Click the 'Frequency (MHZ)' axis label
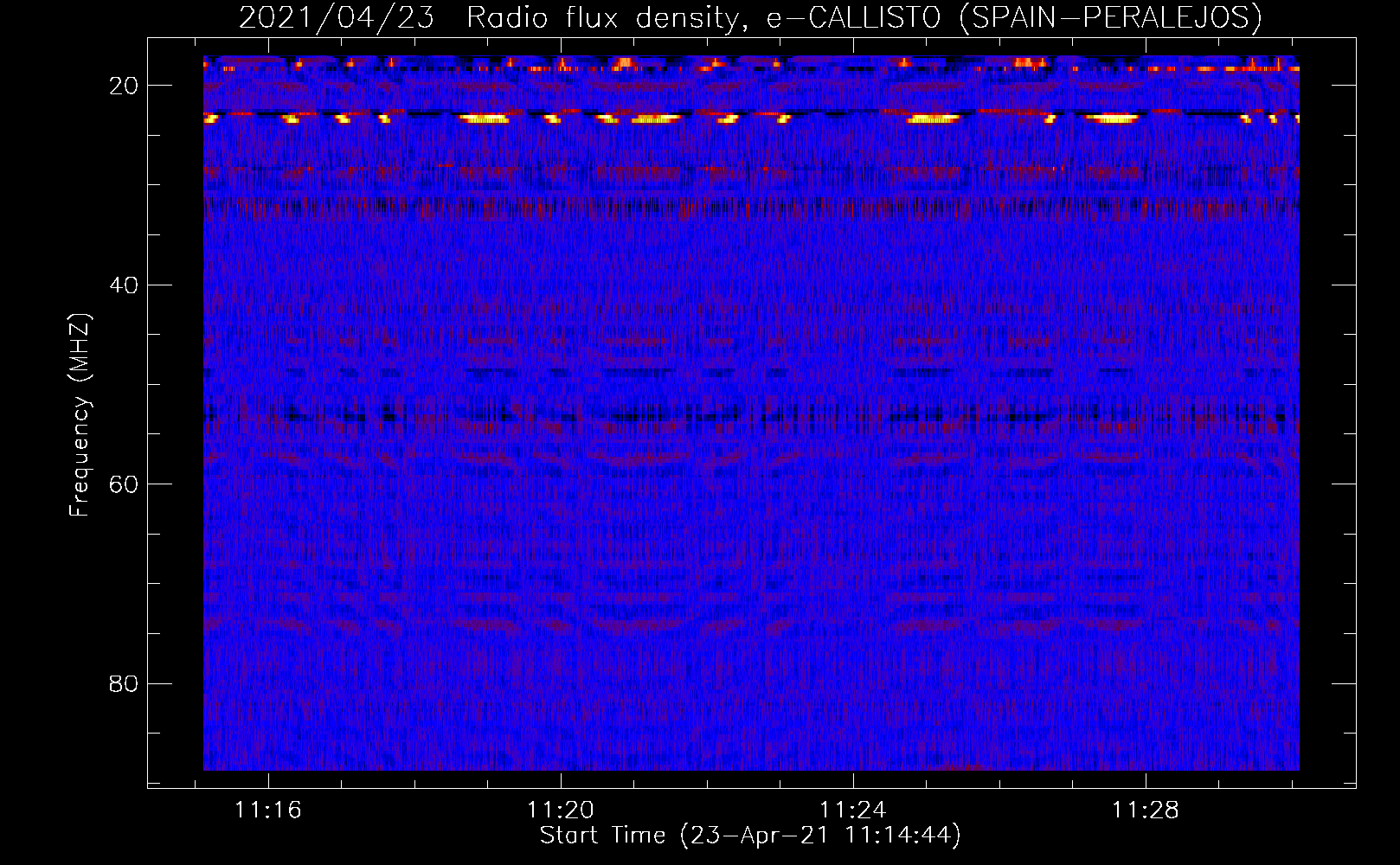 pos(80,415)
